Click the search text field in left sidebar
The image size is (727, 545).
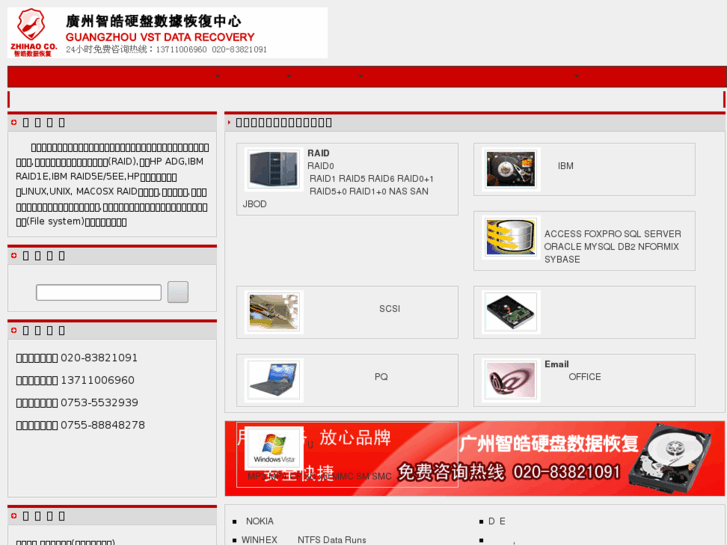pos(99,292)
